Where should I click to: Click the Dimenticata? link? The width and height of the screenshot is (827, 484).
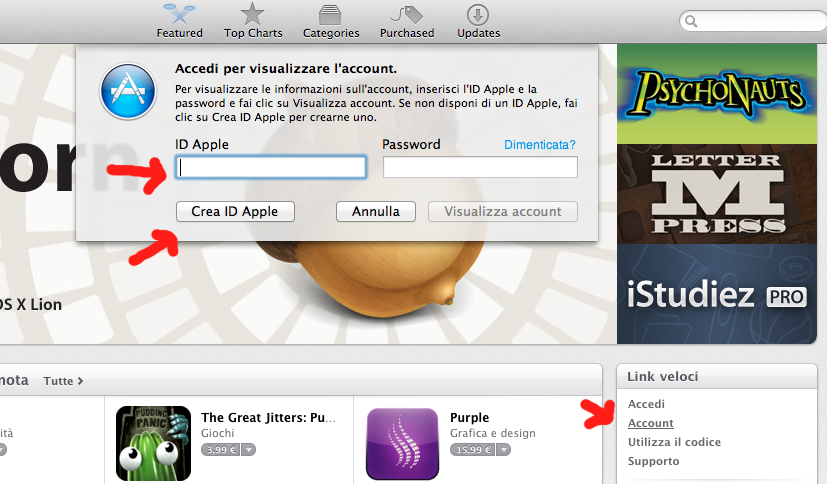pyautogui.click(x=540, y=145)
